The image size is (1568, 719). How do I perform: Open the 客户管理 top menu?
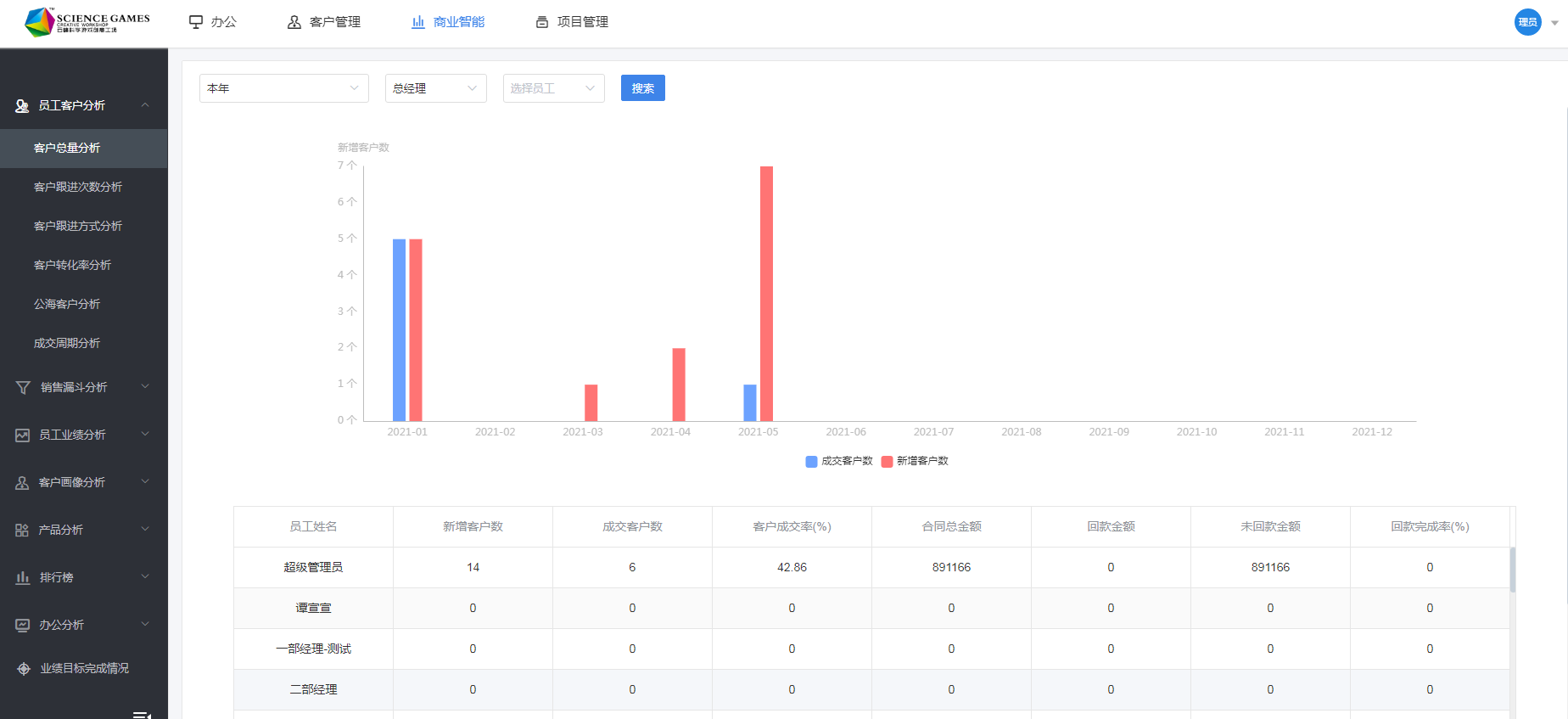coord(324,22)
